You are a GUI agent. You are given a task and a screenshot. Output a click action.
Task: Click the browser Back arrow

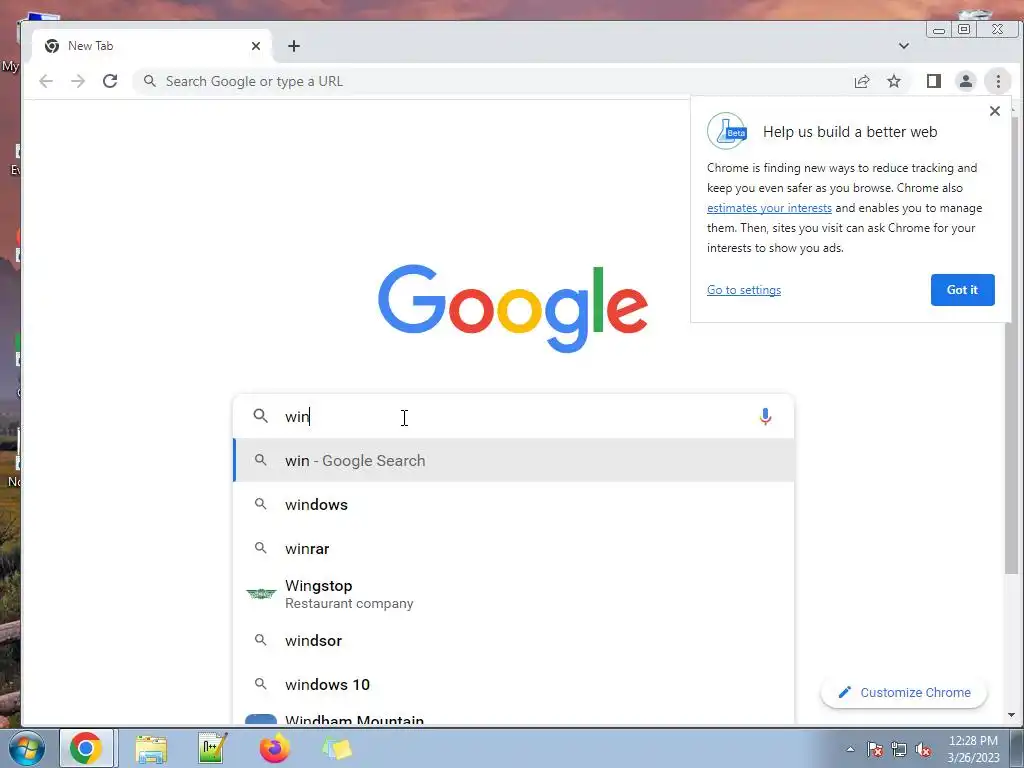pyautogui.click(x=46, y=81)
